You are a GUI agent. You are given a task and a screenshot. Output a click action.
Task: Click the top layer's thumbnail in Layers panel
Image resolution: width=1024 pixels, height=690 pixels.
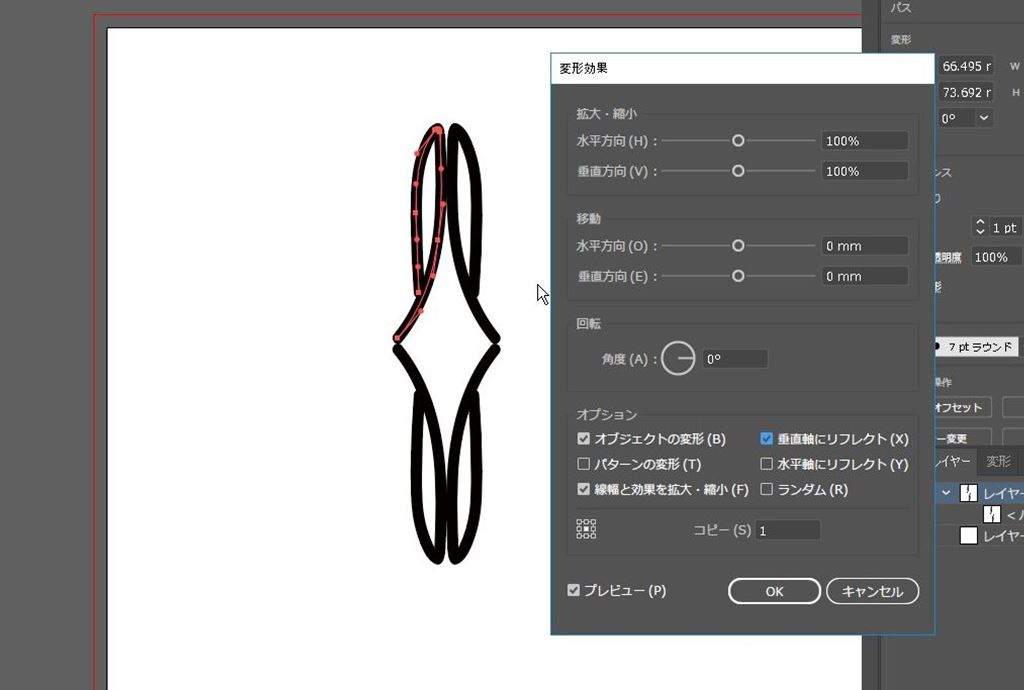[x=968, y=493]
